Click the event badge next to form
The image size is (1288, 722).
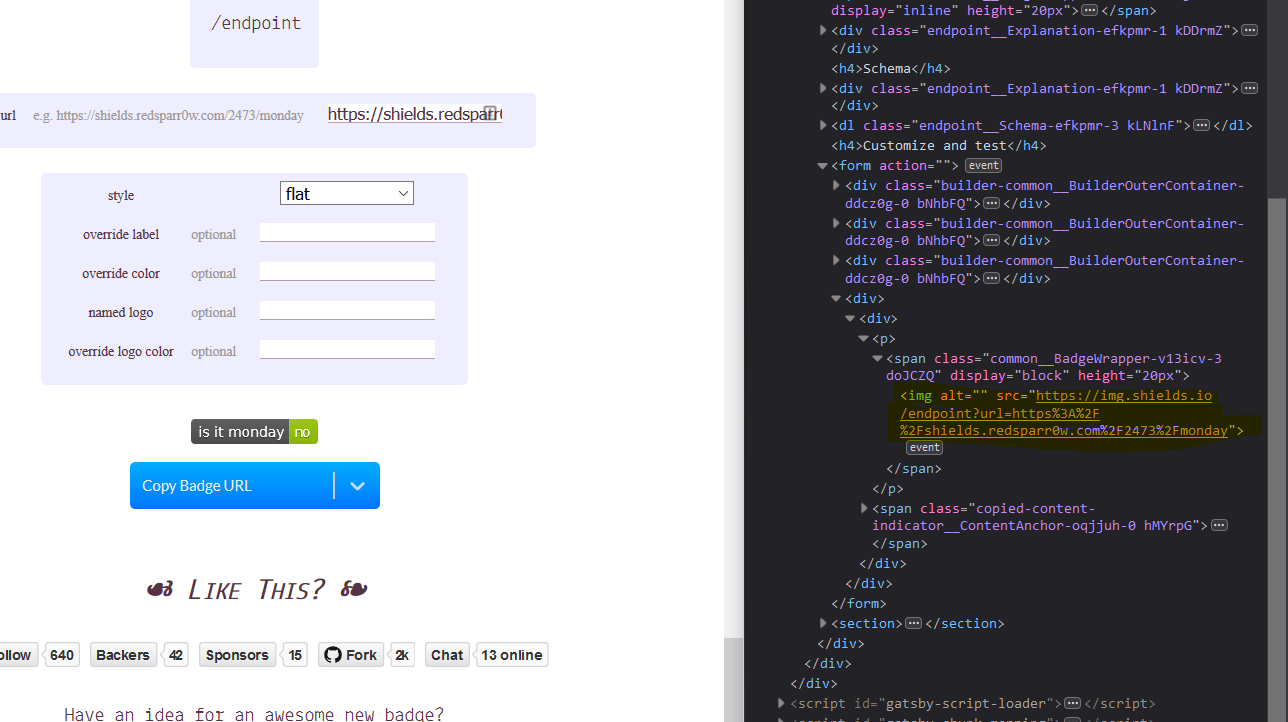(x=983, y=166)
